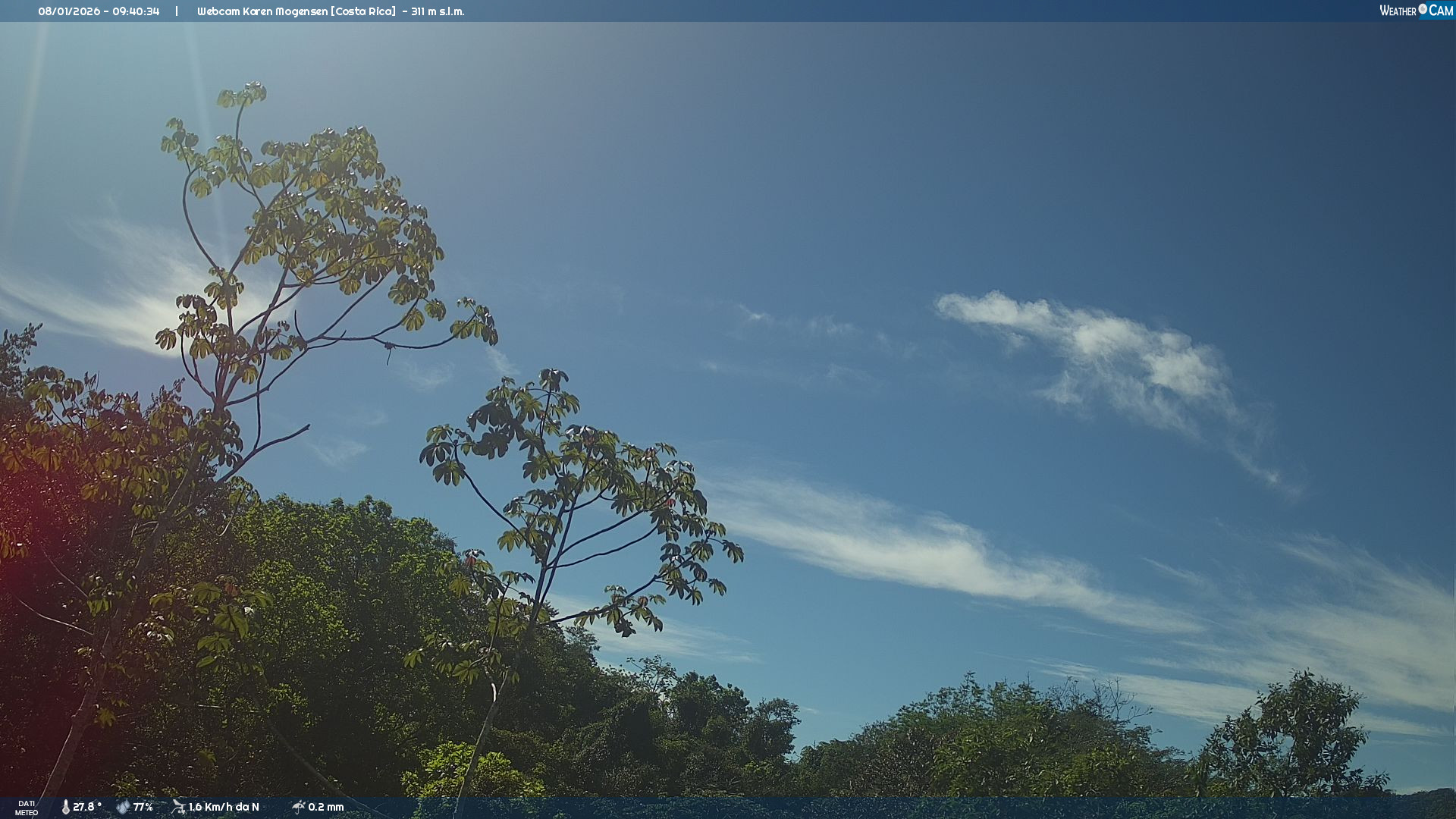Click the rain umbrella precipitation icon
The width and height of the screenshot is (1456, 819).
coord(298,807)
